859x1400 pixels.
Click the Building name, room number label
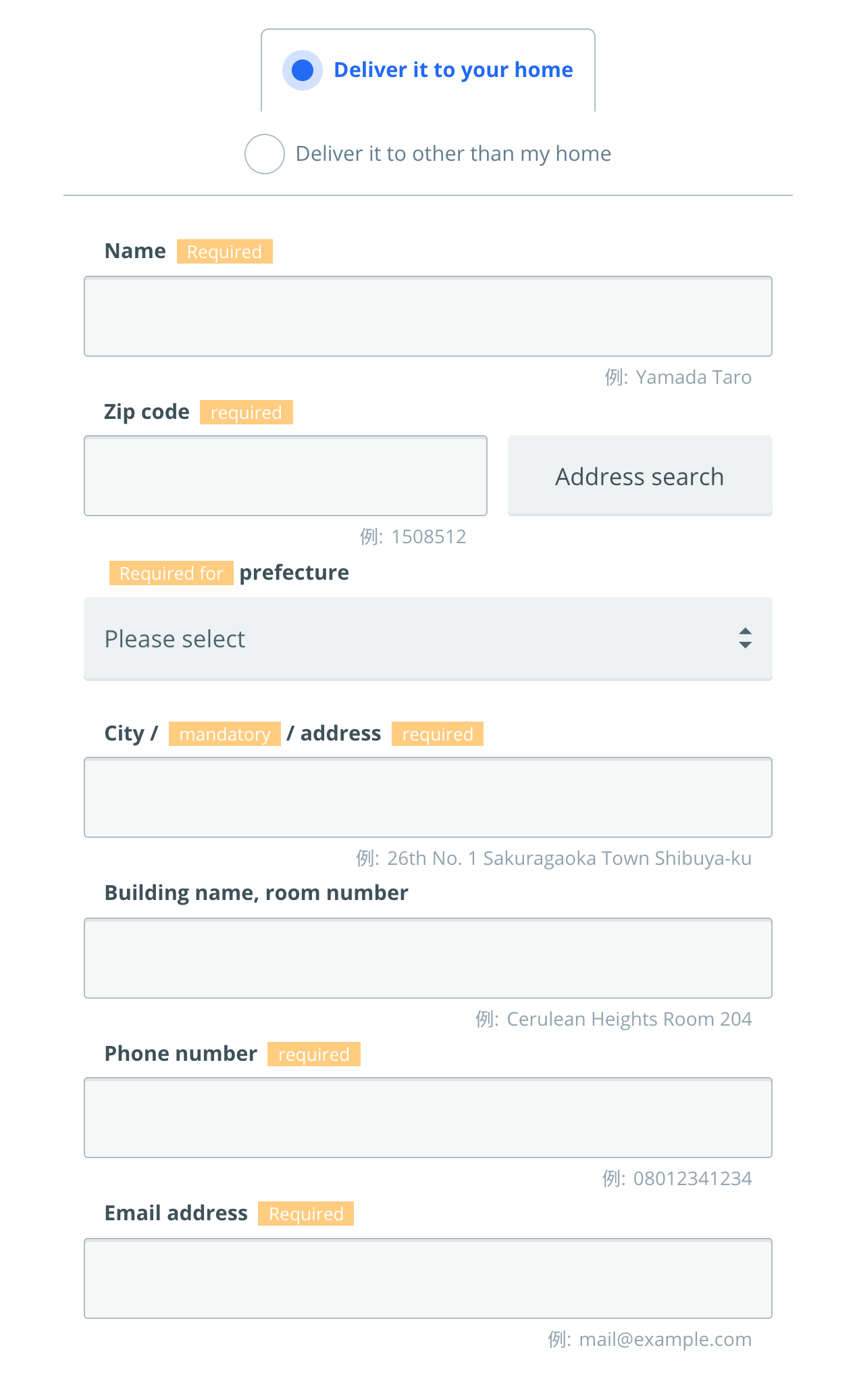257,893
